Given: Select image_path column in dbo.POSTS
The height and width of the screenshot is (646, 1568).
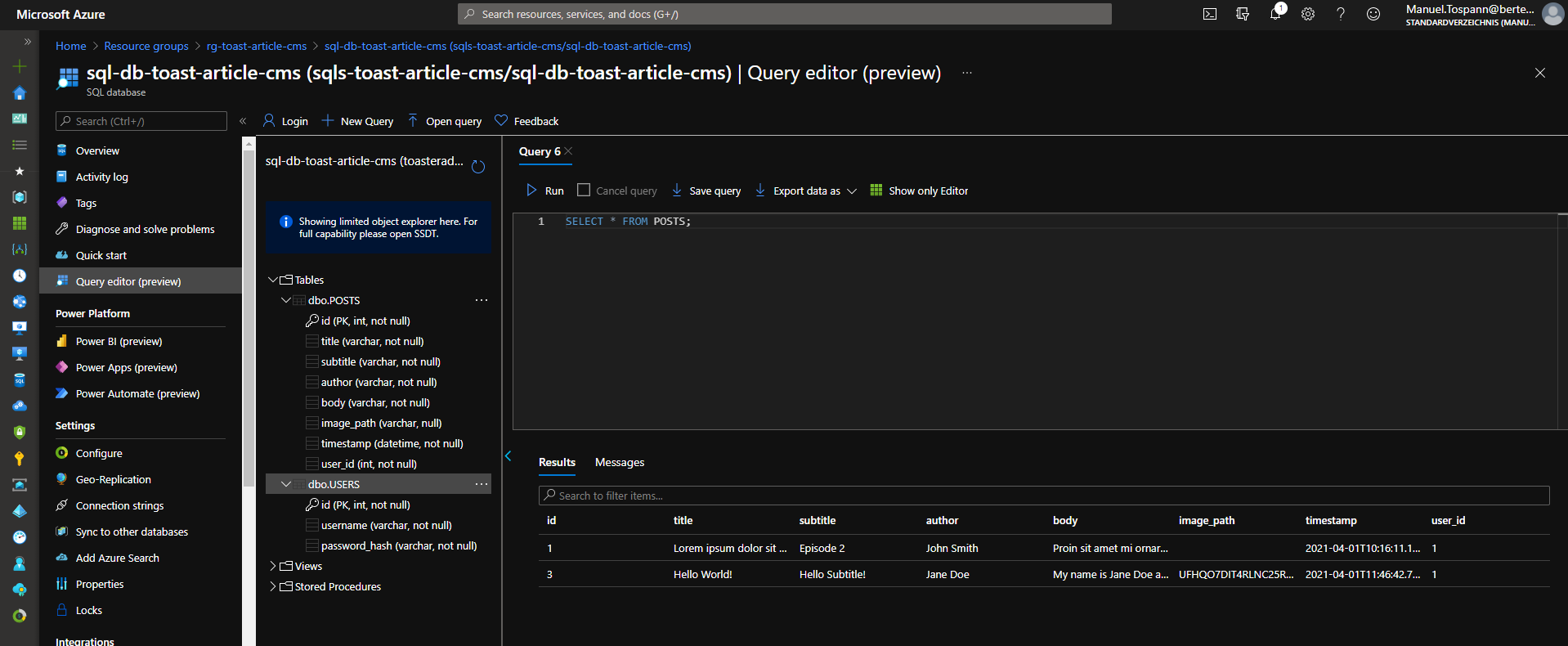Looking at the screenshot, I should coord(381,423).
